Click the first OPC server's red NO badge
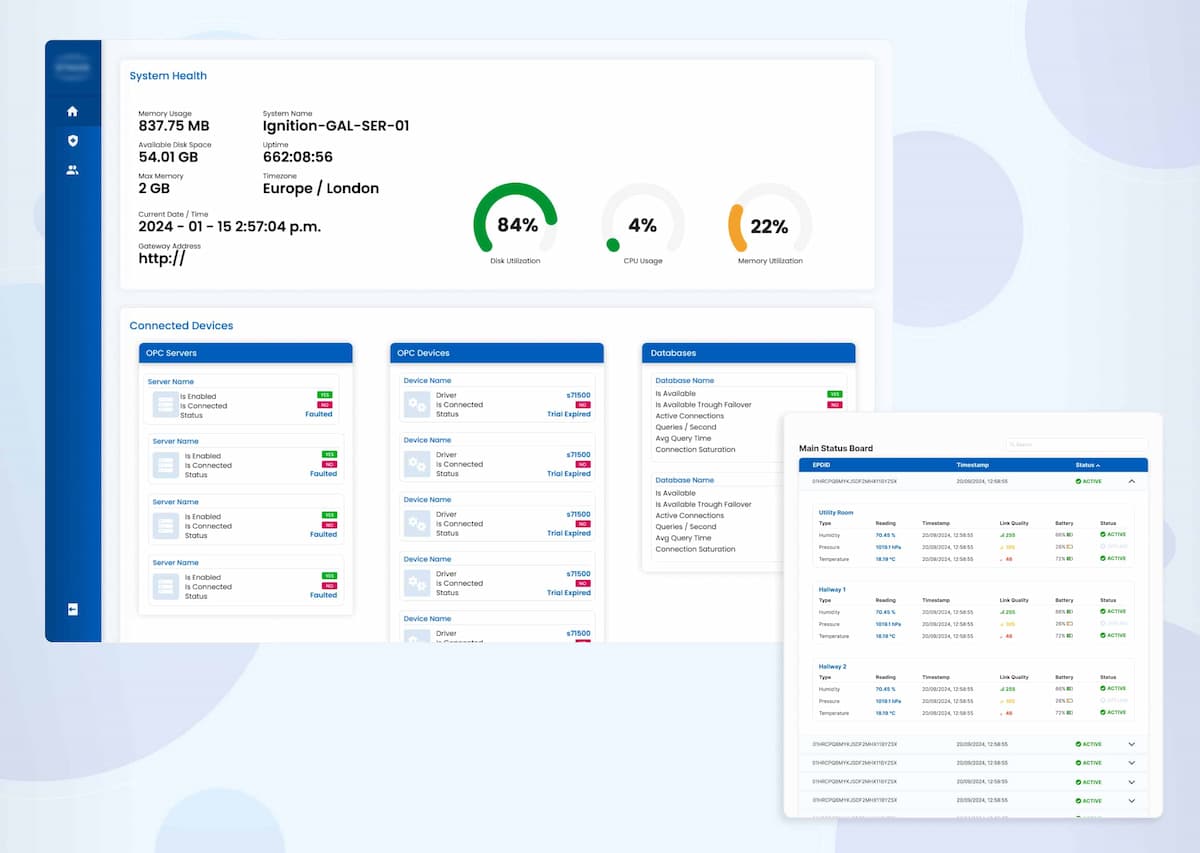The width and height of the screenshot is (1200, 853). click(325, 405)
